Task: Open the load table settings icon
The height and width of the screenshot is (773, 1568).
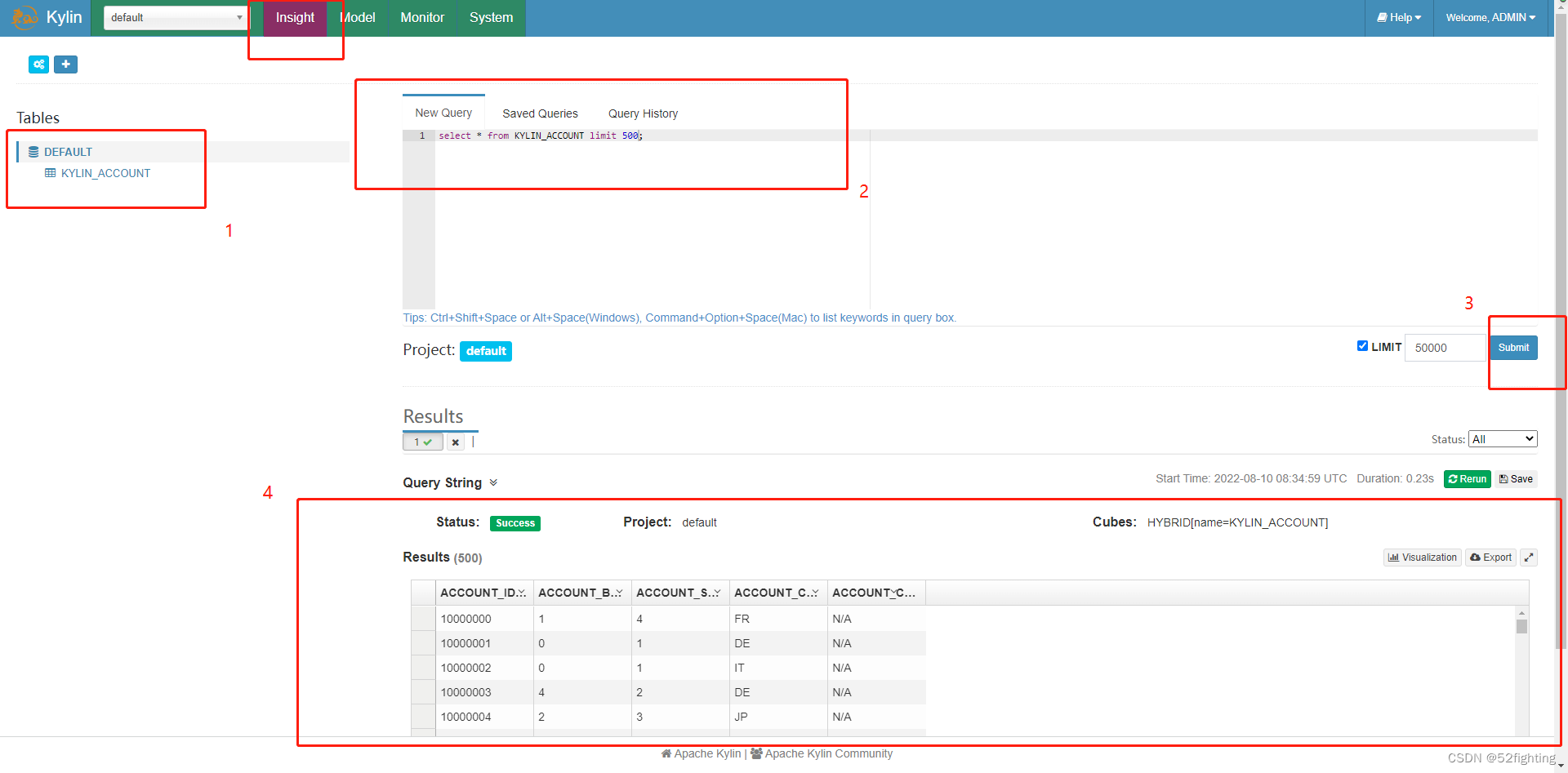Action: 38,64
